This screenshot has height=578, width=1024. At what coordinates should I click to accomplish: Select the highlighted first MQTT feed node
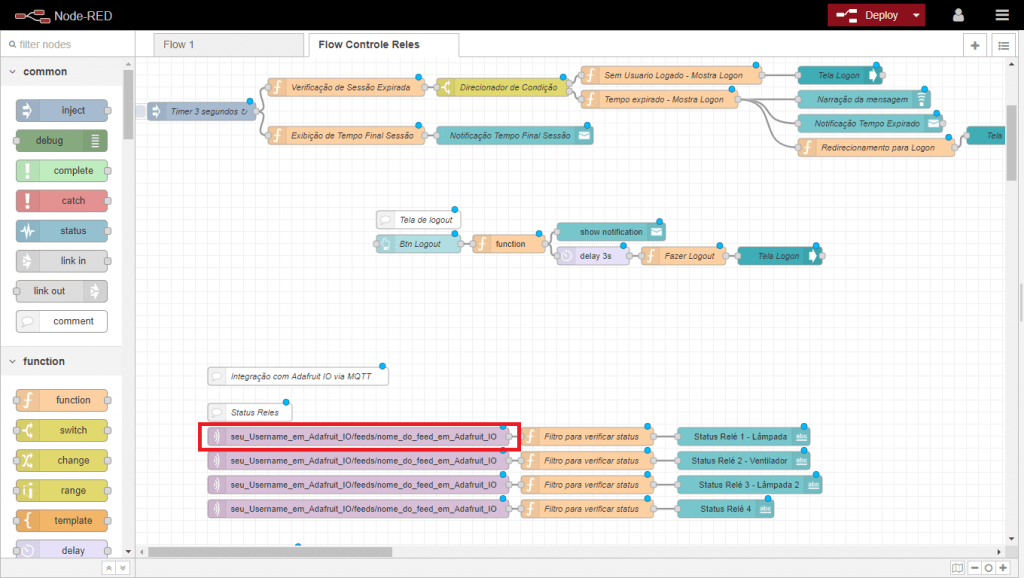pyautogui.click(x=358, y=436)
